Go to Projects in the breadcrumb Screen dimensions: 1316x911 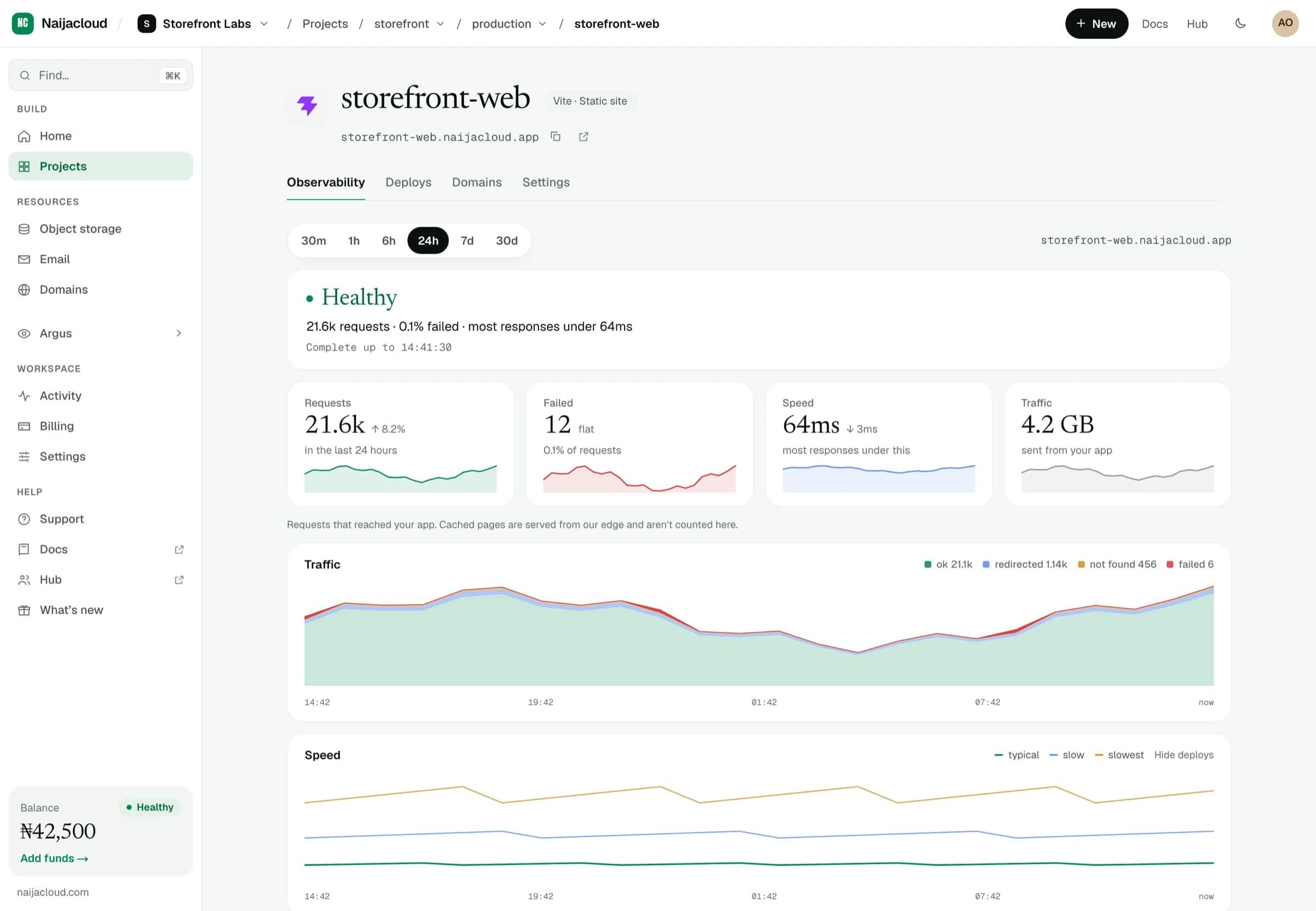tap(325, 24)
